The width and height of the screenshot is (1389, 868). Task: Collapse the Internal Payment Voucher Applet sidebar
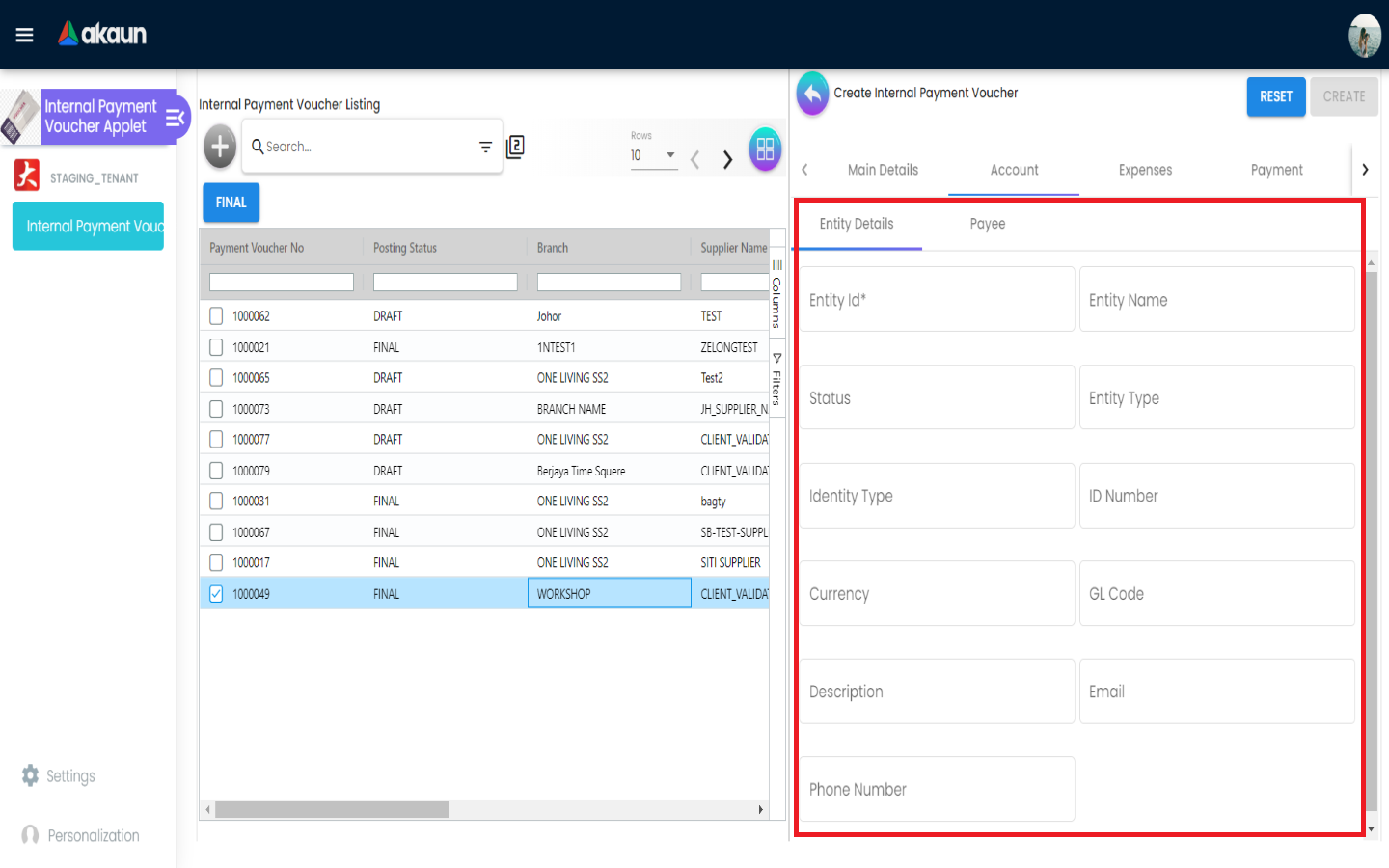175,118
